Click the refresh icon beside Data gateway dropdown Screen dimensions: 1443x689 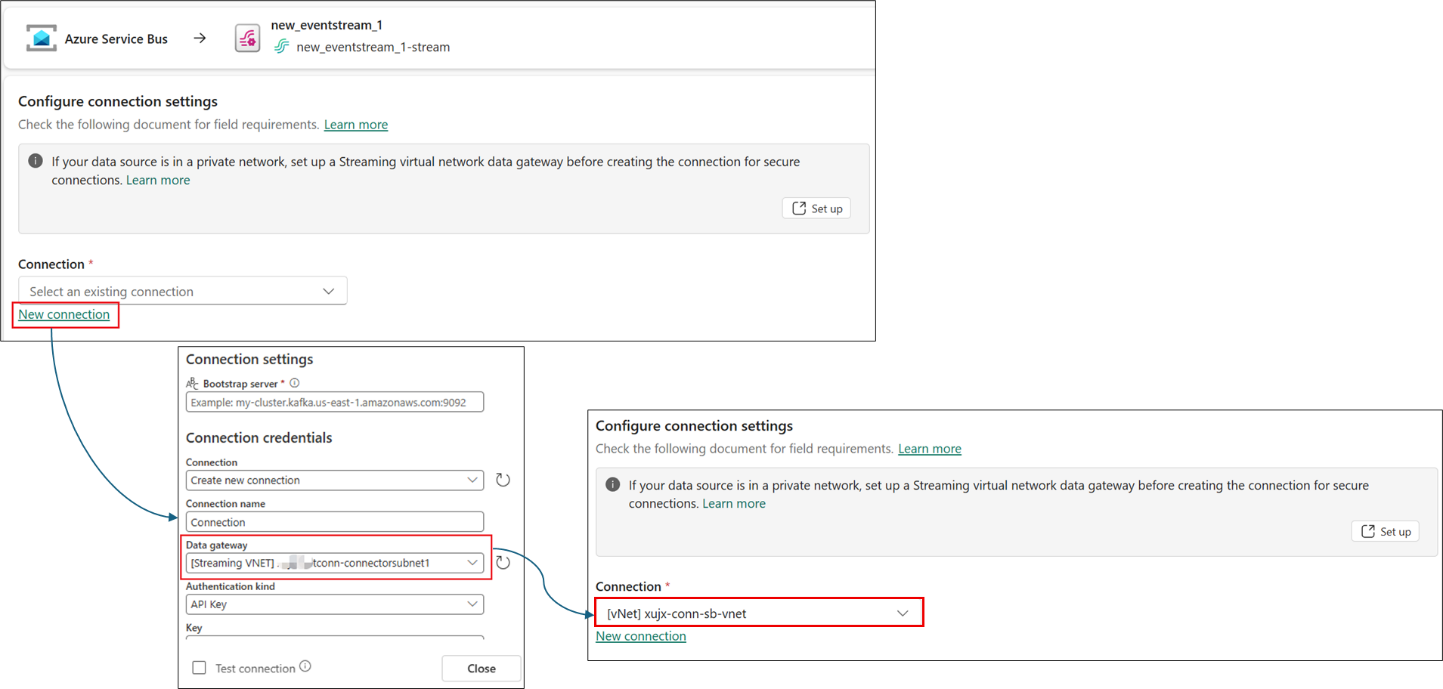(503, 562)
